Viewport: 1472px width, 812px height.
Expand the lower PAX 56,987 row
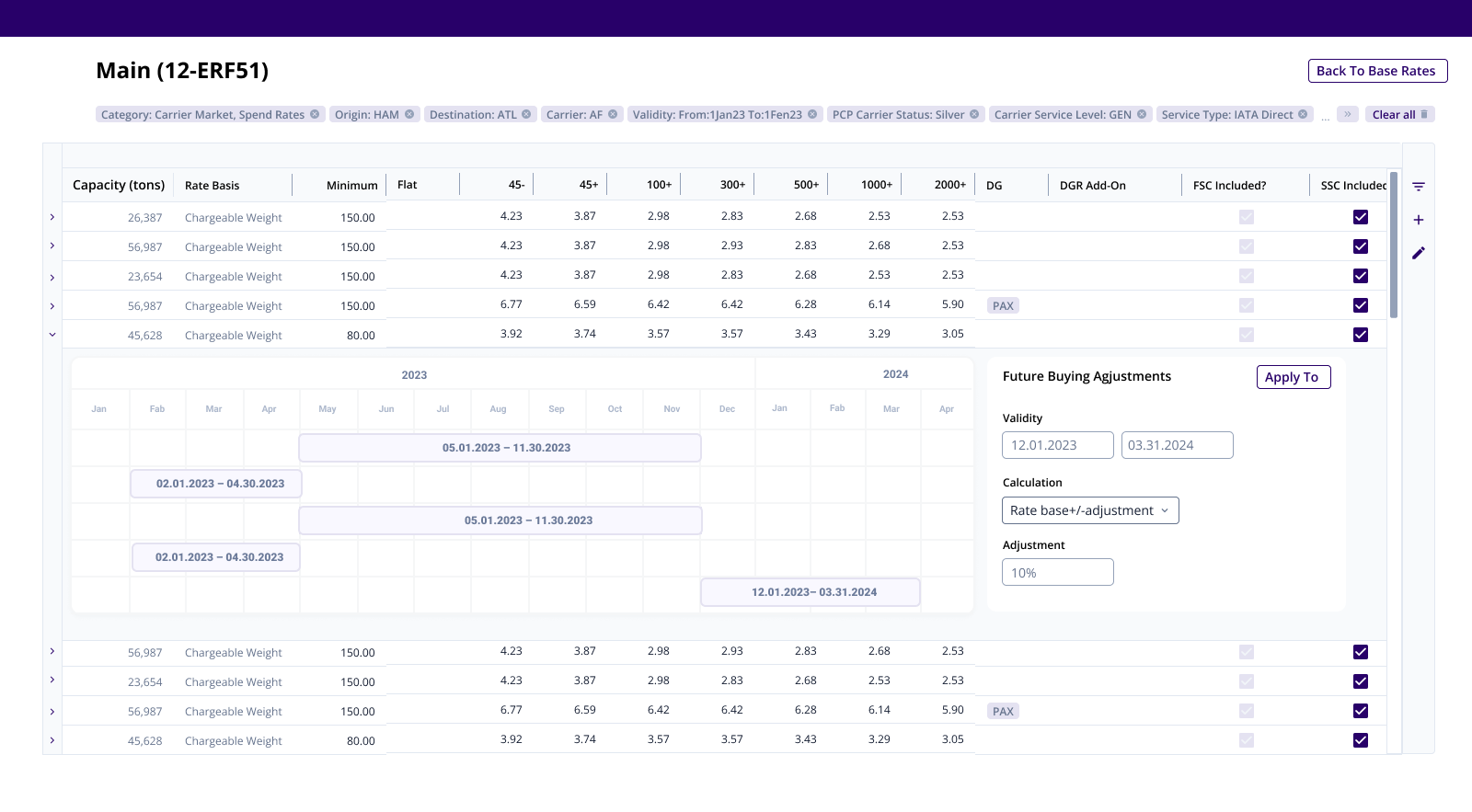(52, 712)
